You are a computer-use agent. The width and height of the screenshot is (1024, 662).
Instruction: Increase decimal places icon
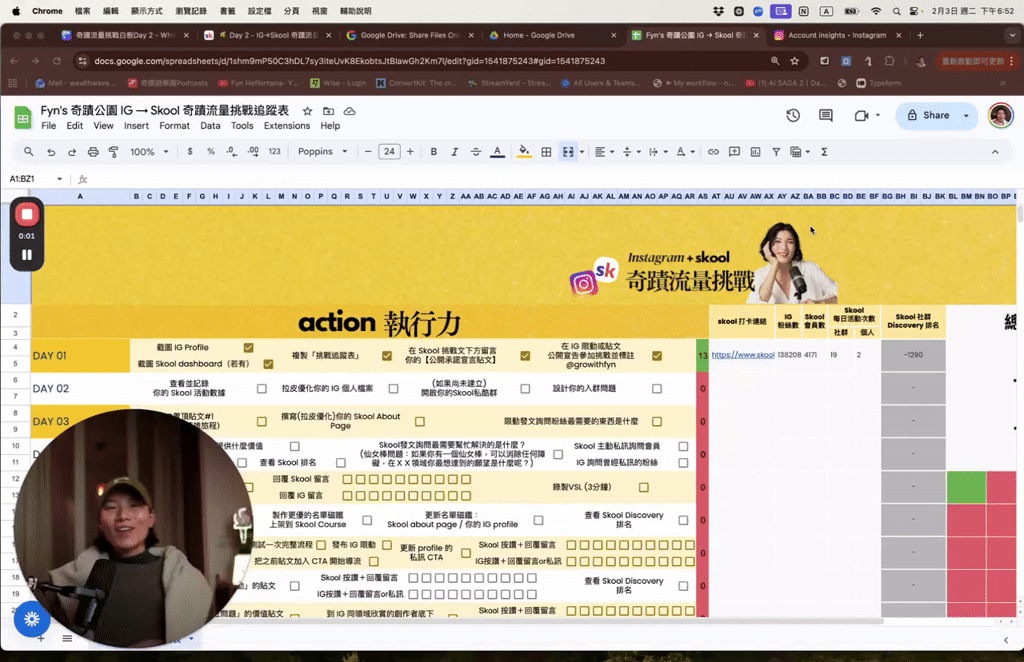(253, 151)
